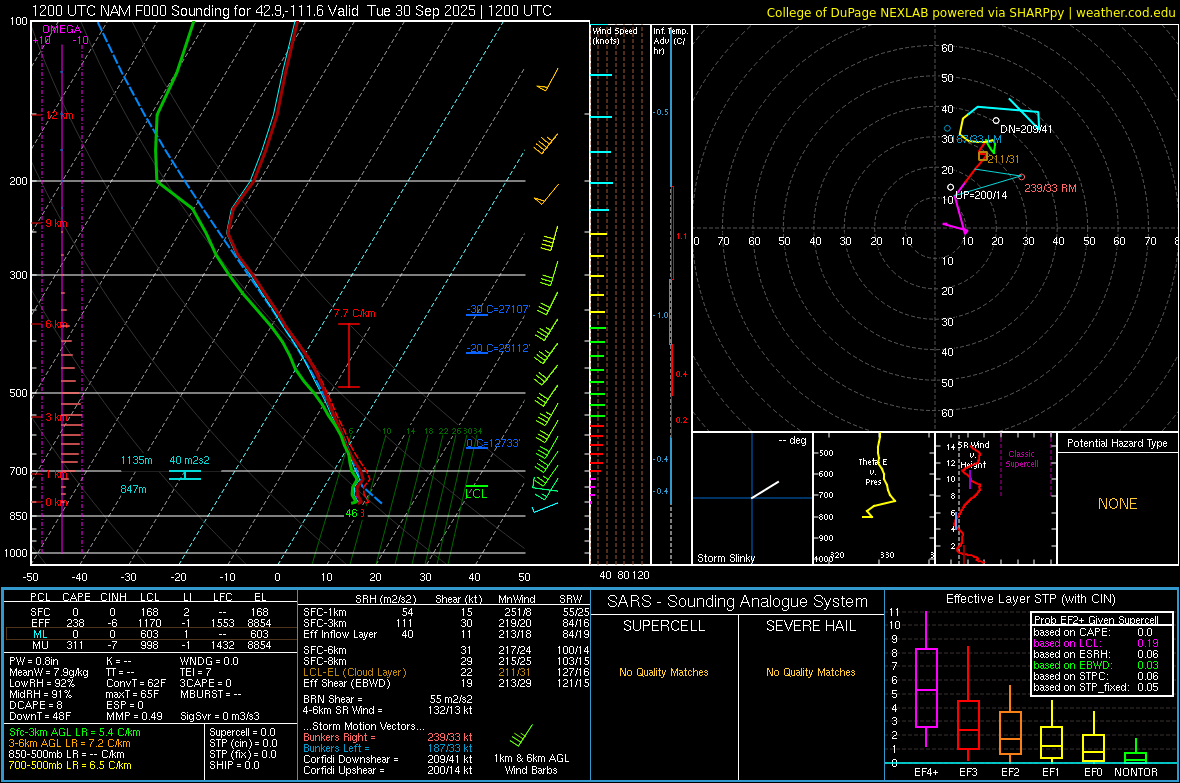This screenshot has height=783, width=1180.
Task: Click the 7.7 C/km lapse rate label
Action: 354,313
